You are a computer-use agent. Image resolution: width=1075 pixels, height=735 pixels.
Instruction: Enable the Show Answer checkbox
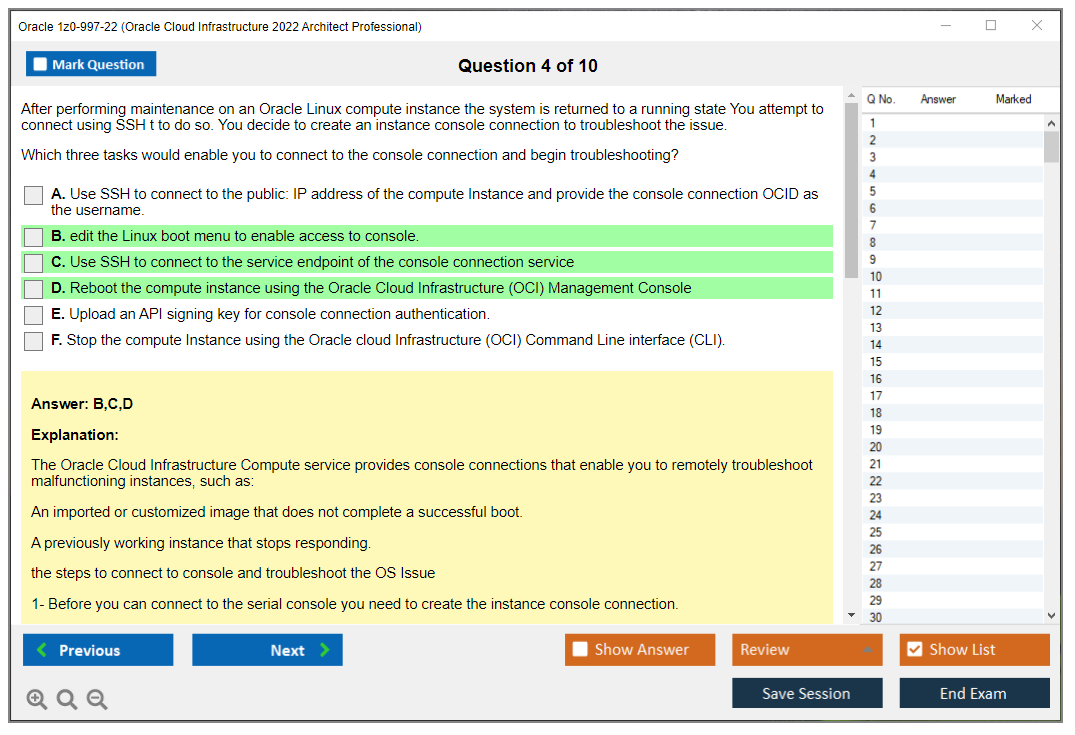click(580, 650)
